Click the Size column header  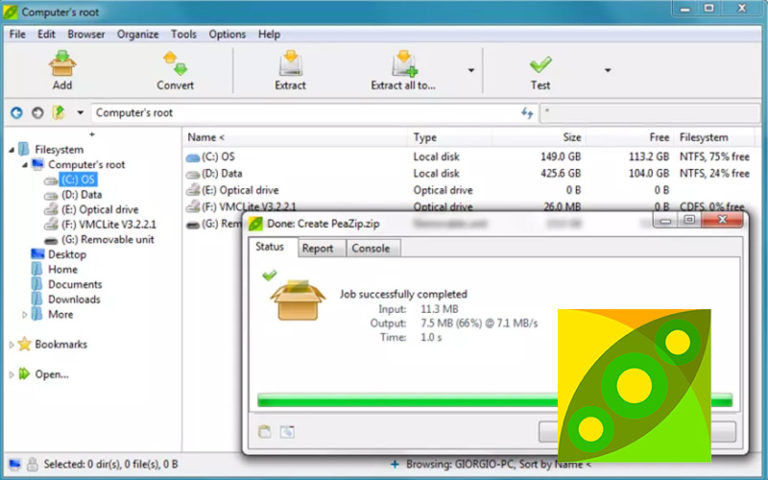(x=571, y=137)
